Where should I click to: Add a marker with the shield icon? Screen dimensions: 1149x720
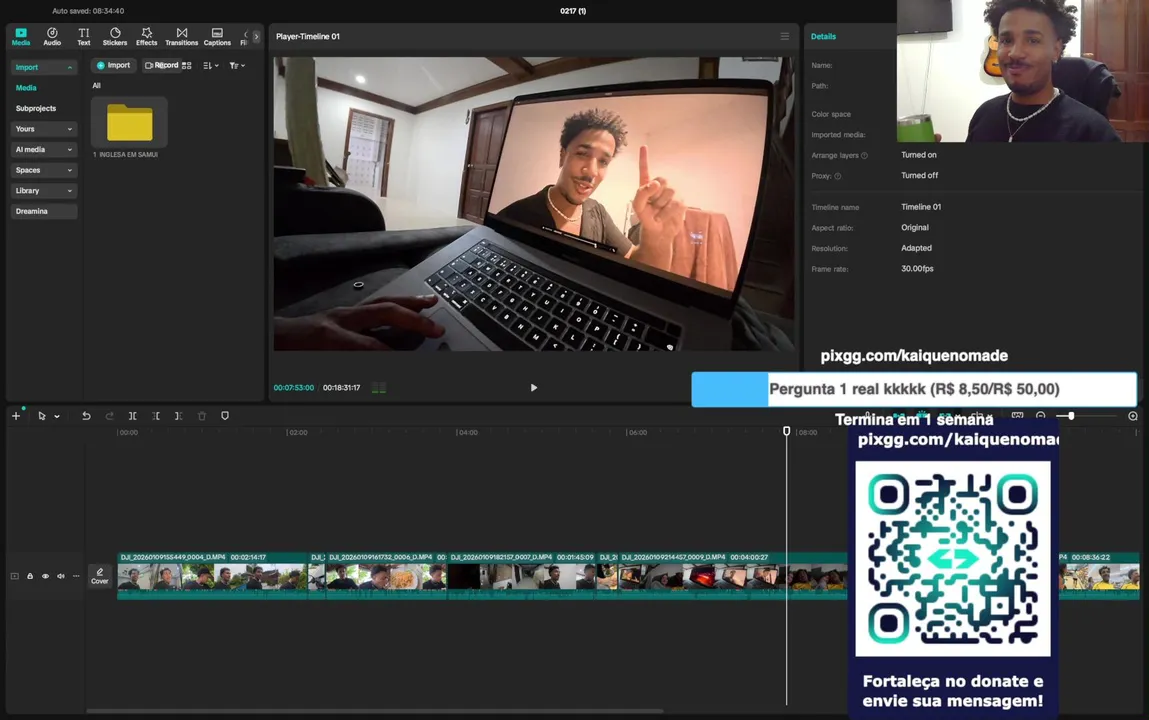pyautogui.click(x=225, y=416)
